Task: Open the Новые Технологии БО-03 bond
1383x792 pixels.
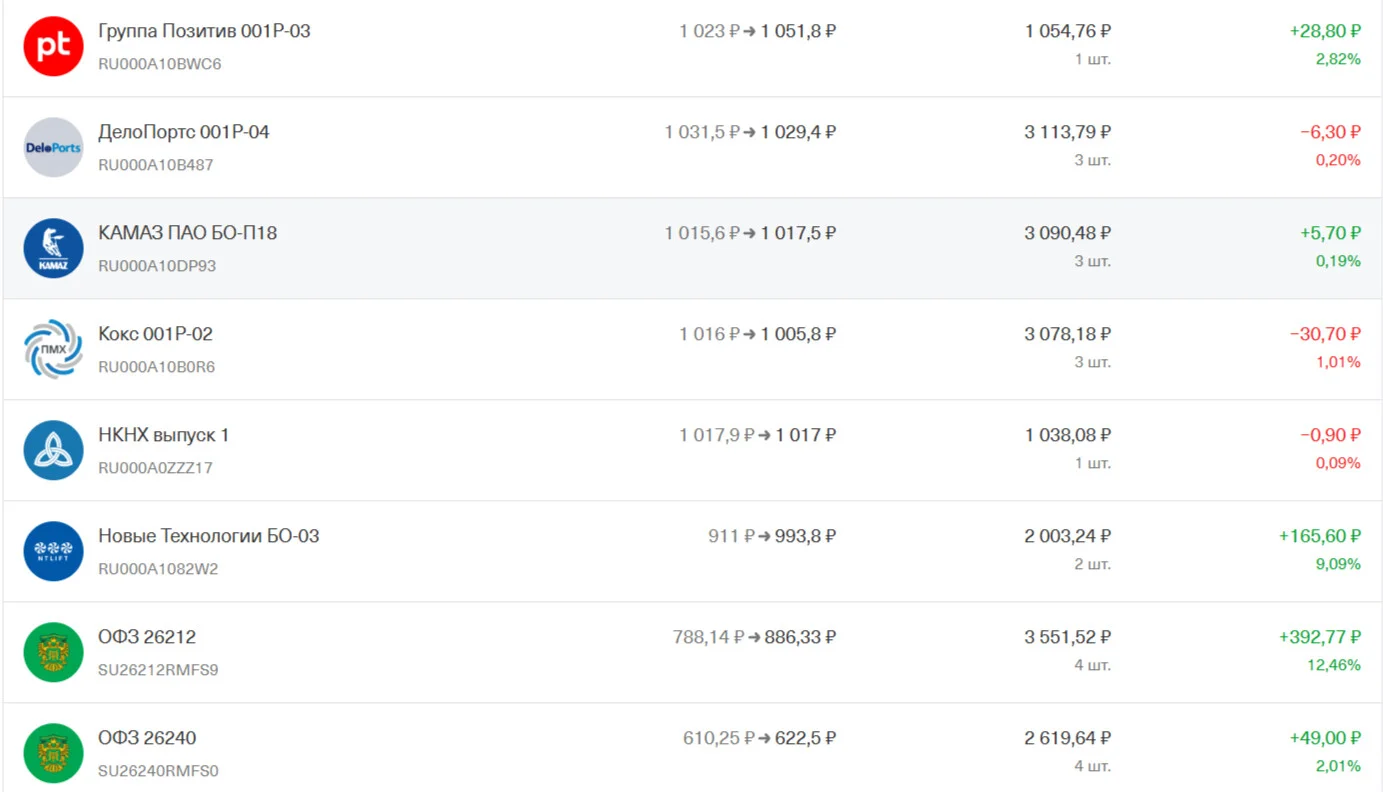Action: [208, 536]
